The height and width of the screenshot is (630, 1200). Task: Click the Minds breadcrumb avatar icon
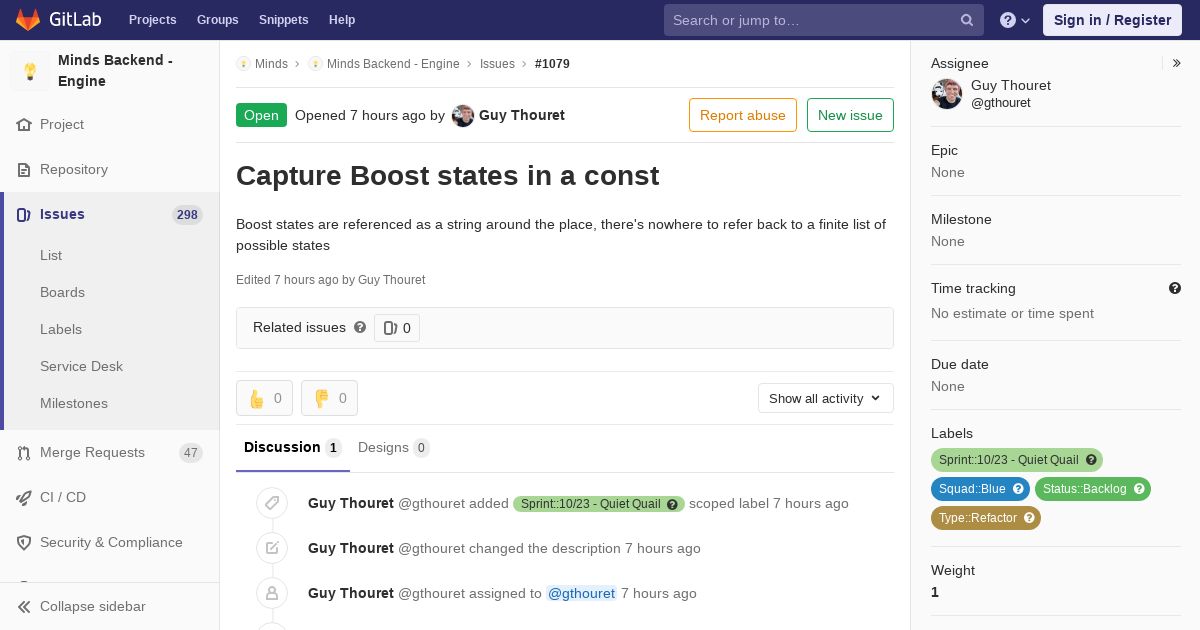pos(243,64)
